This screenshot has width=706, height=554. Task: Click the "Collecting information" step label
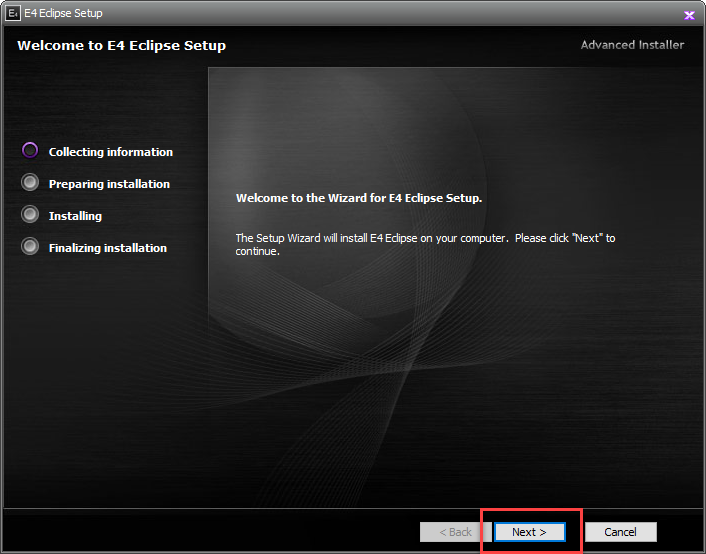tap(111, 152)
